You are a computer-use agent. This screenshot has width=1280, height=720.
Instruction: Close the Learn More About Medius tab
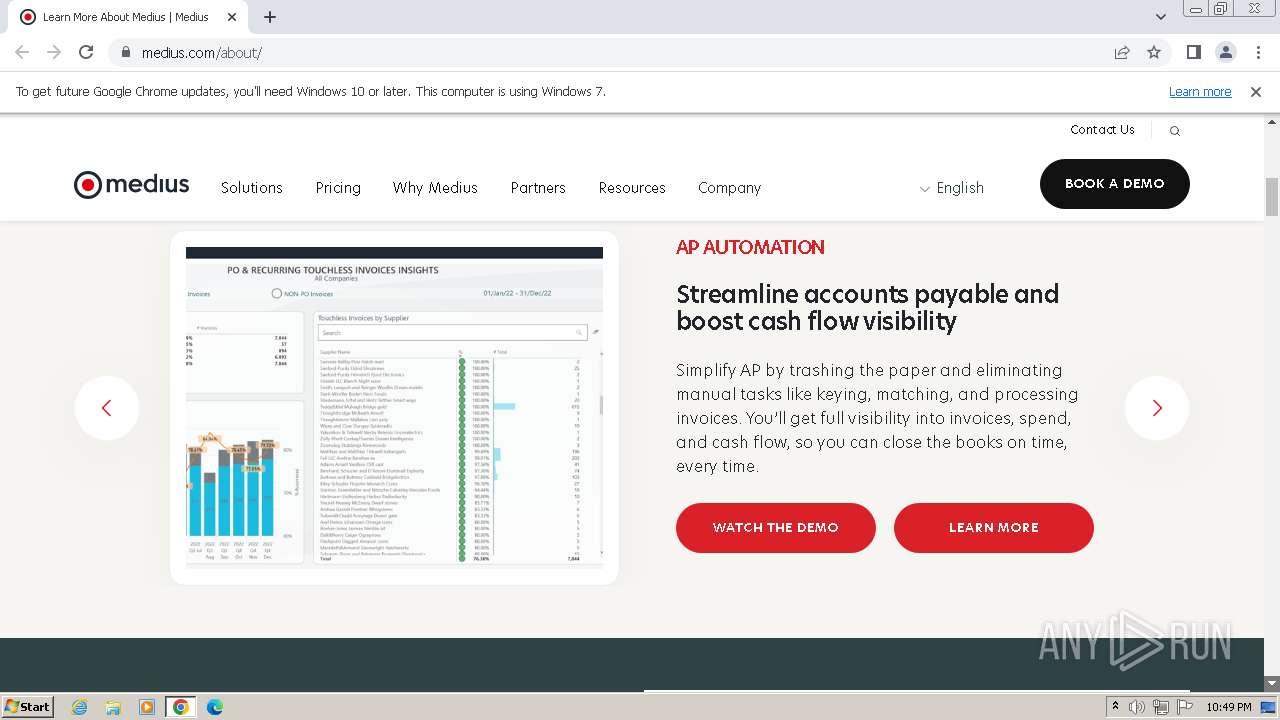tap(232, 17)
